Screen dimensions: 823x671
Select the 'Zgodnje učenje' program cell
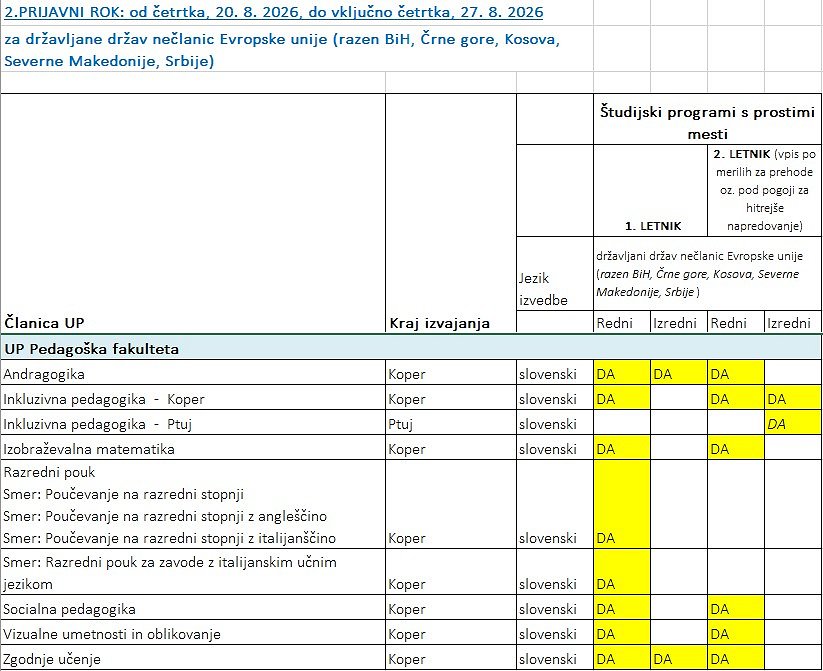click(193, 657)
